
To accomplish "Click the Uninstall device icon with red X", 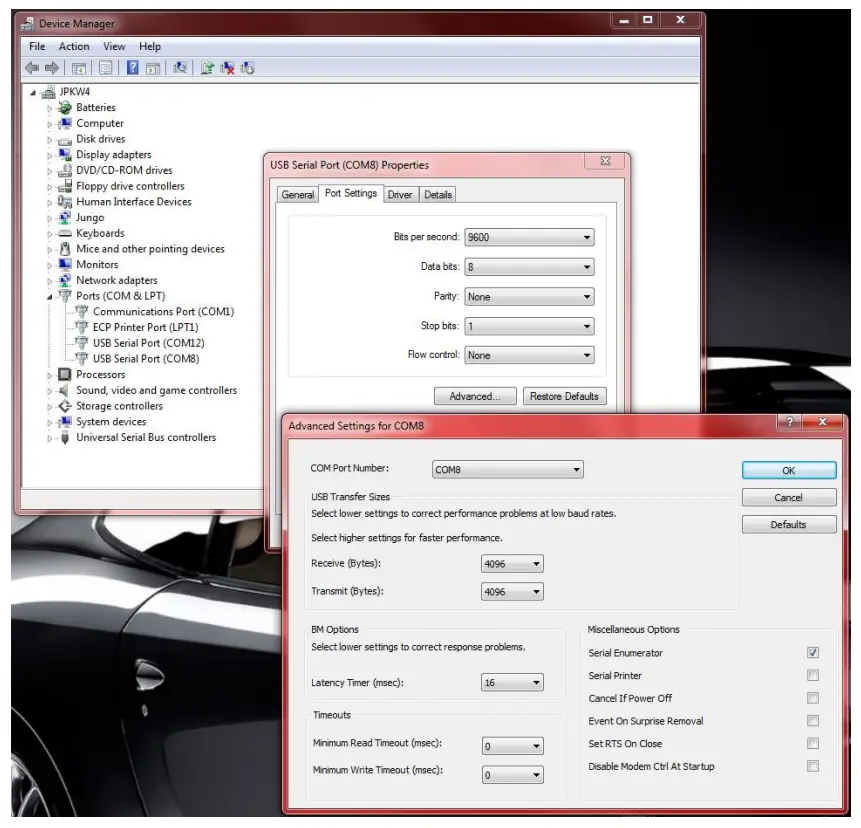I will (x=227, y=68).
